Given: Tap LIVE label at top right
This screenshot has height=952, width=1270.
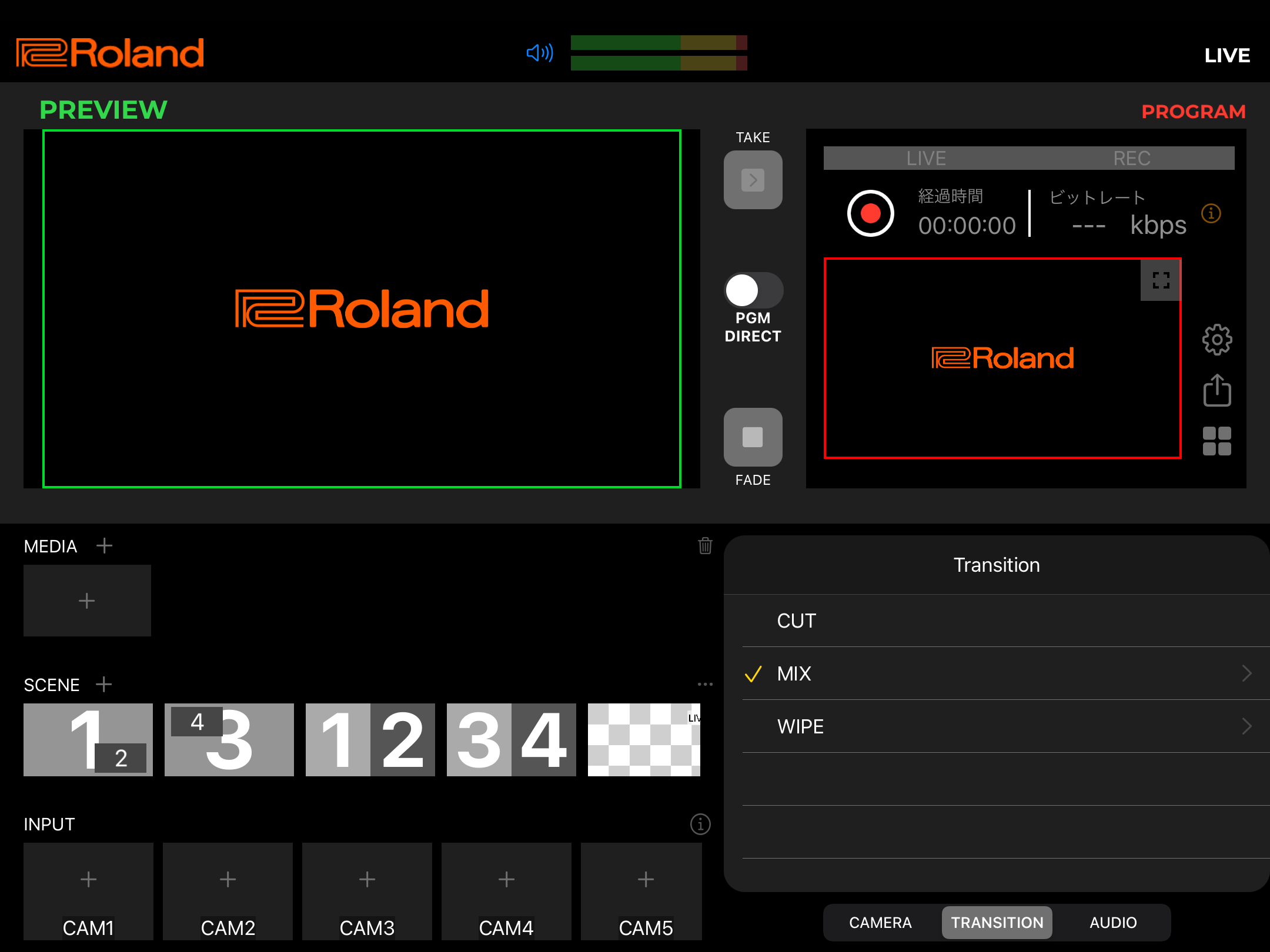Looking at the screenshot, I should pyautogui.click(x=1227, y=55).
